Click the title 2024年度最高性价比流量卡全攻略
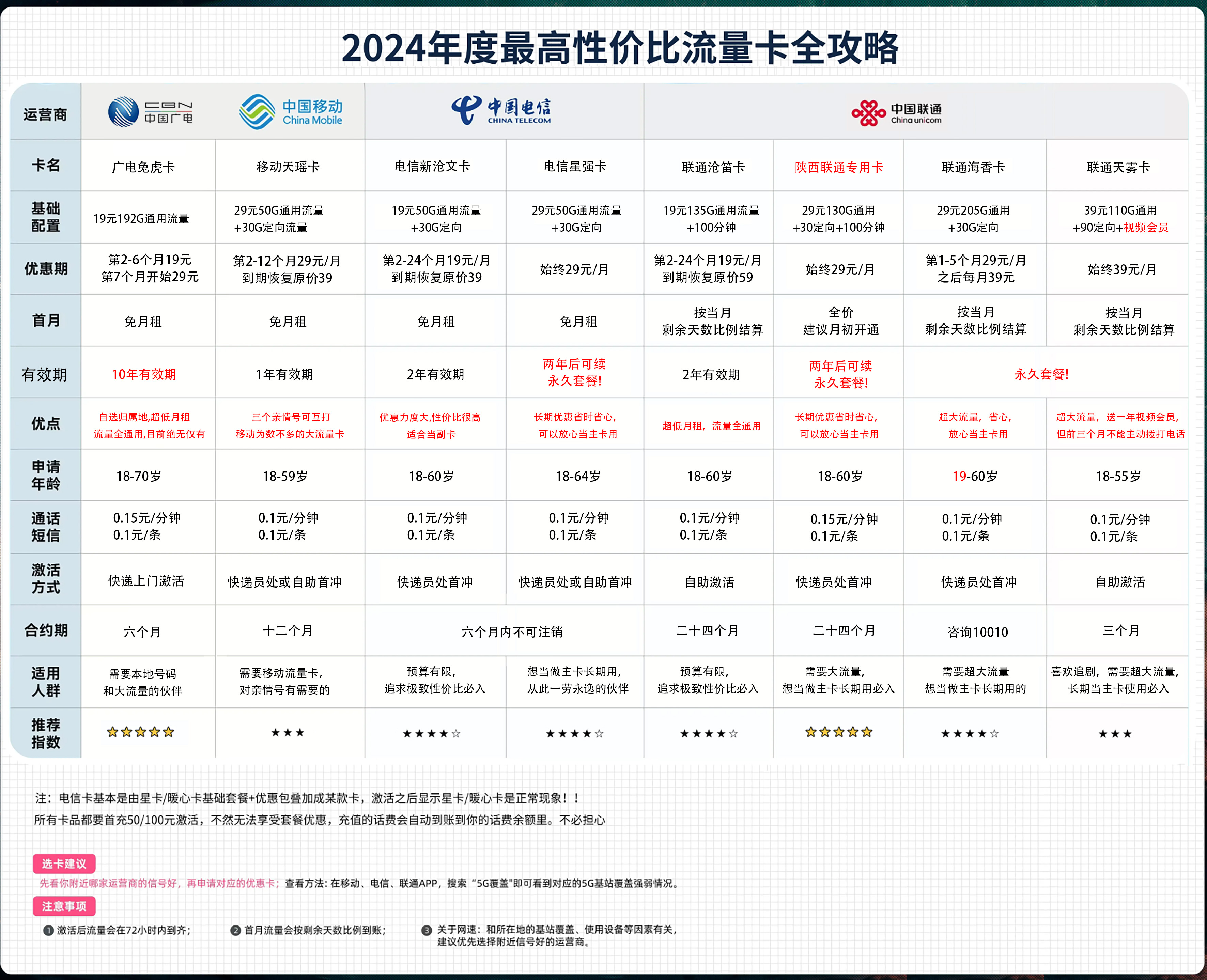Screen dimensions: 1207x980 tap(620, 48)
